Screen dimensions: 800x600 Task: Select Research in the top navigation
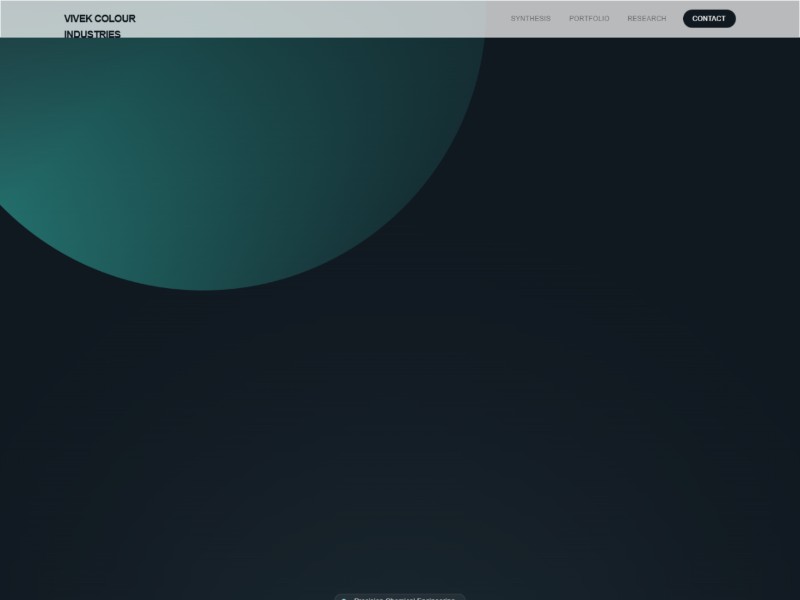pos(646,19)
